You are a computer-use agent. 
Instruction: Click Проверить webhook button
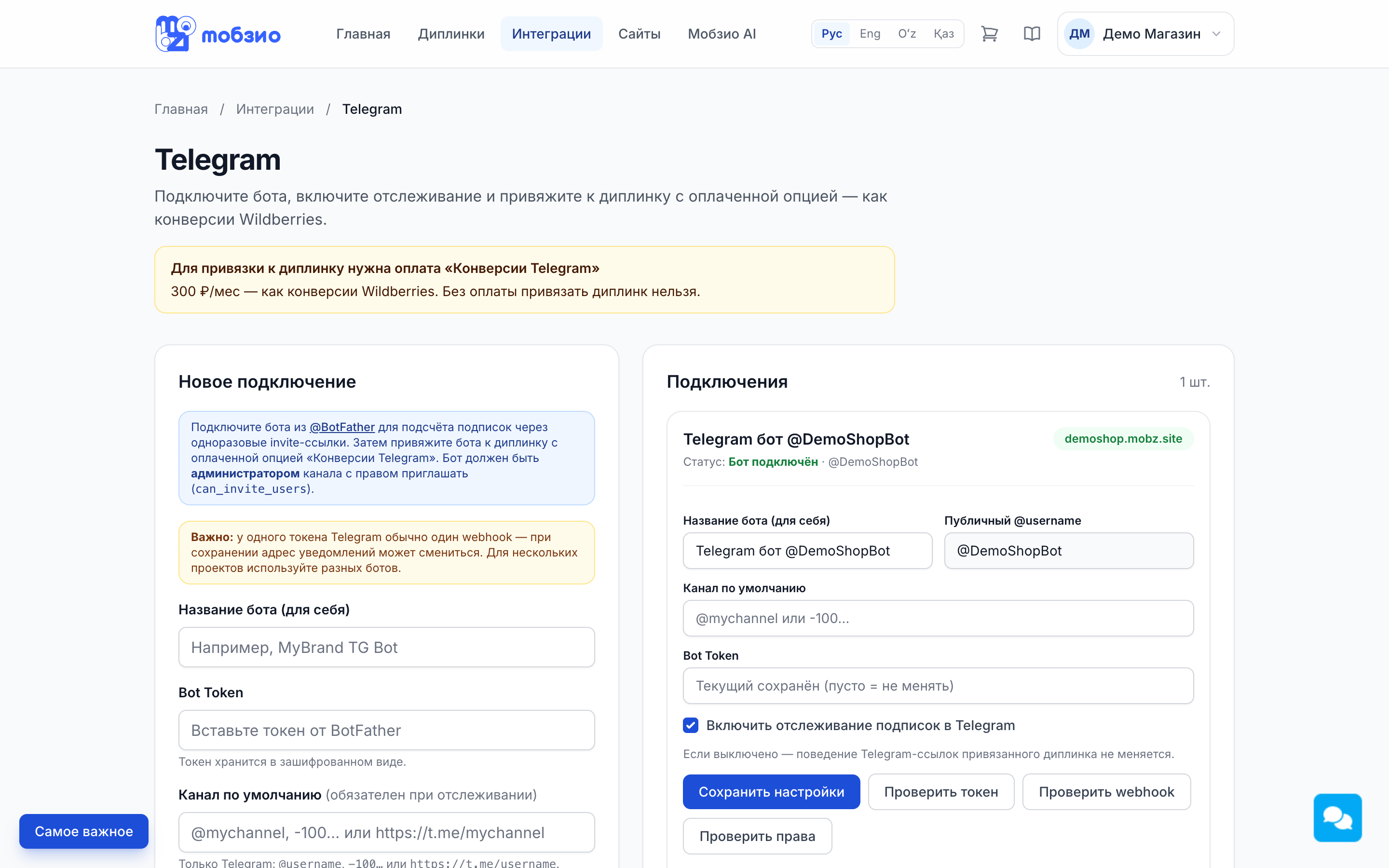pyautogui.click(x=1106, y=792)
